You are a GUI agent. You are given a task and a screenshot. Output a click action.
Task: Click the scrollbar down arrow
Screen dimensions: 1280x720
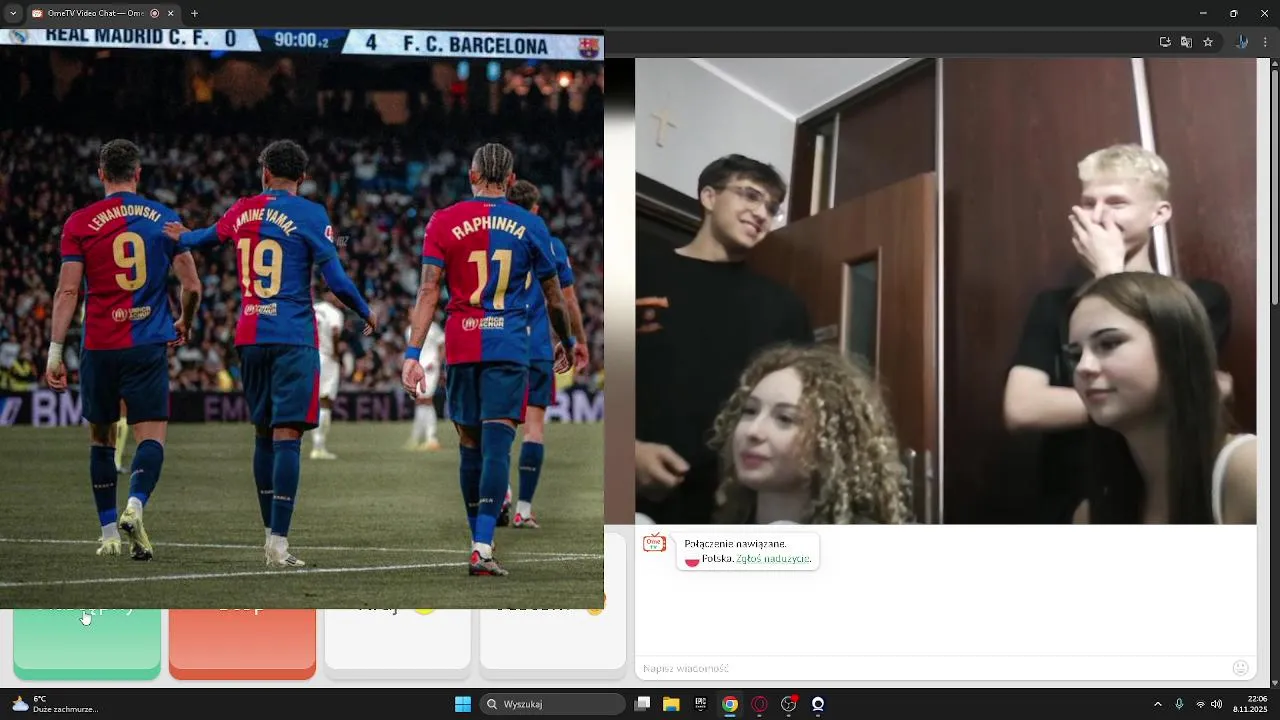pyautogui.click(x=1274, y=682)
